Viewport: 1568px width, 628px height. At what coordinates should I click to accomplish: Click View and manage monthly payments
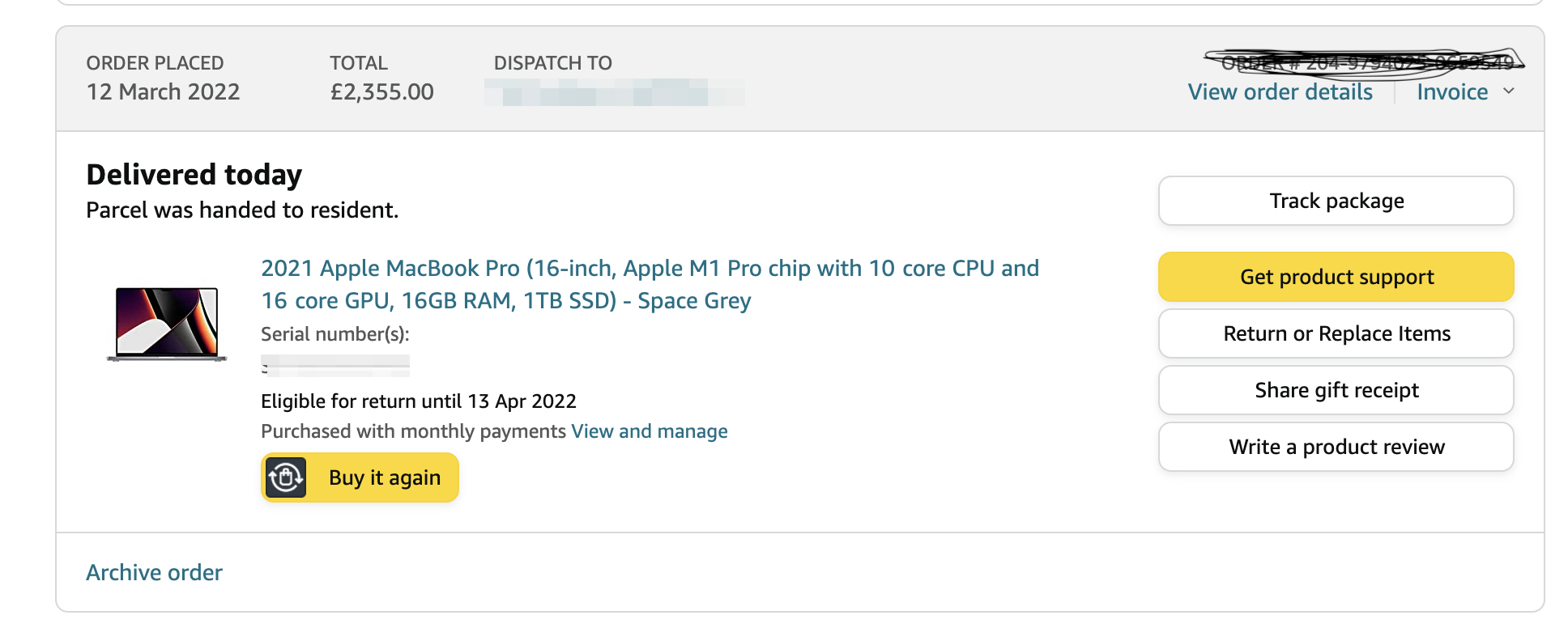pos(649,431)
